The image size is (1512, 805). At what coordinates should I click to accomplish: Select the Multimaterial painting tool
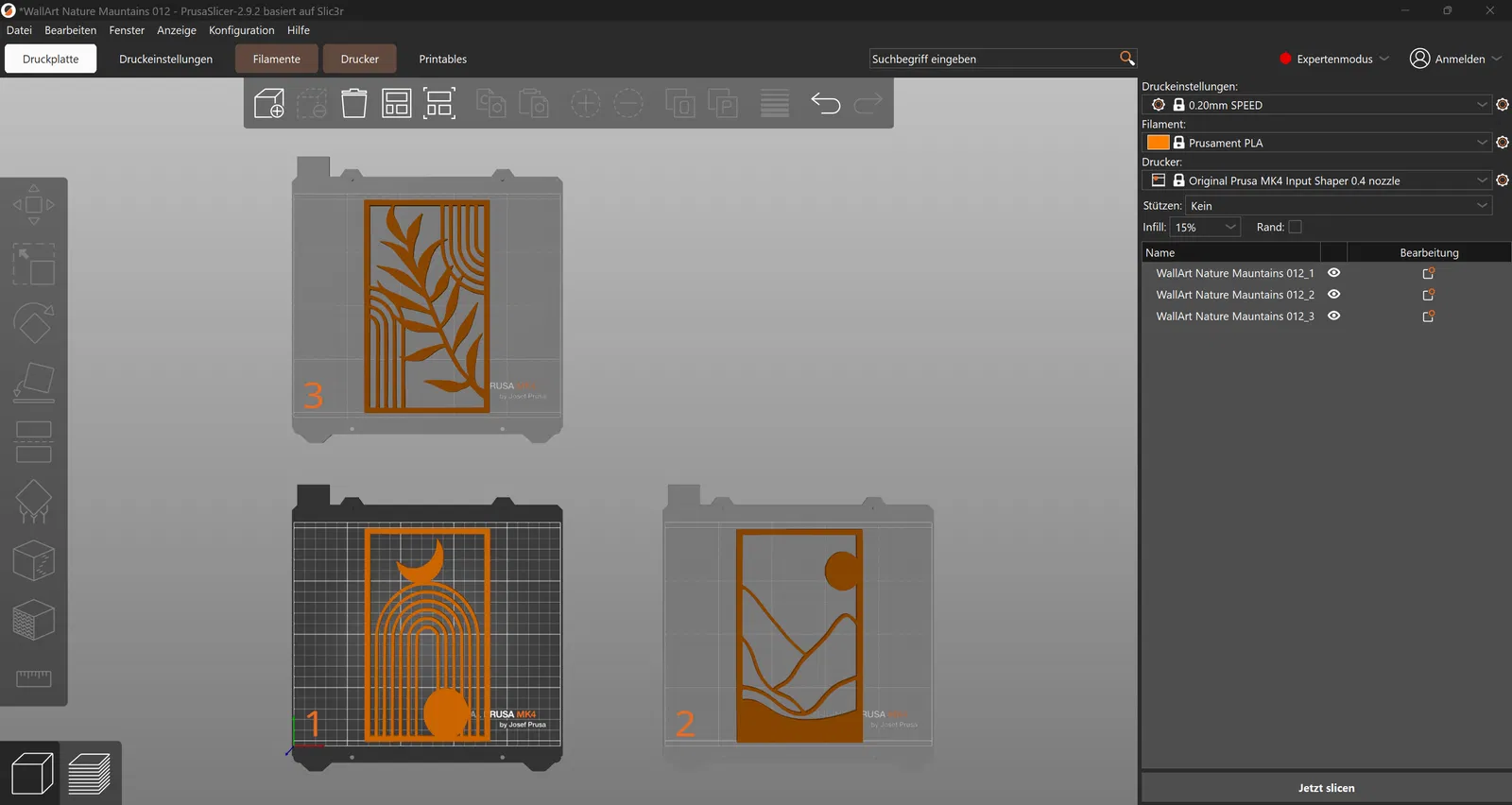point(33,620)
